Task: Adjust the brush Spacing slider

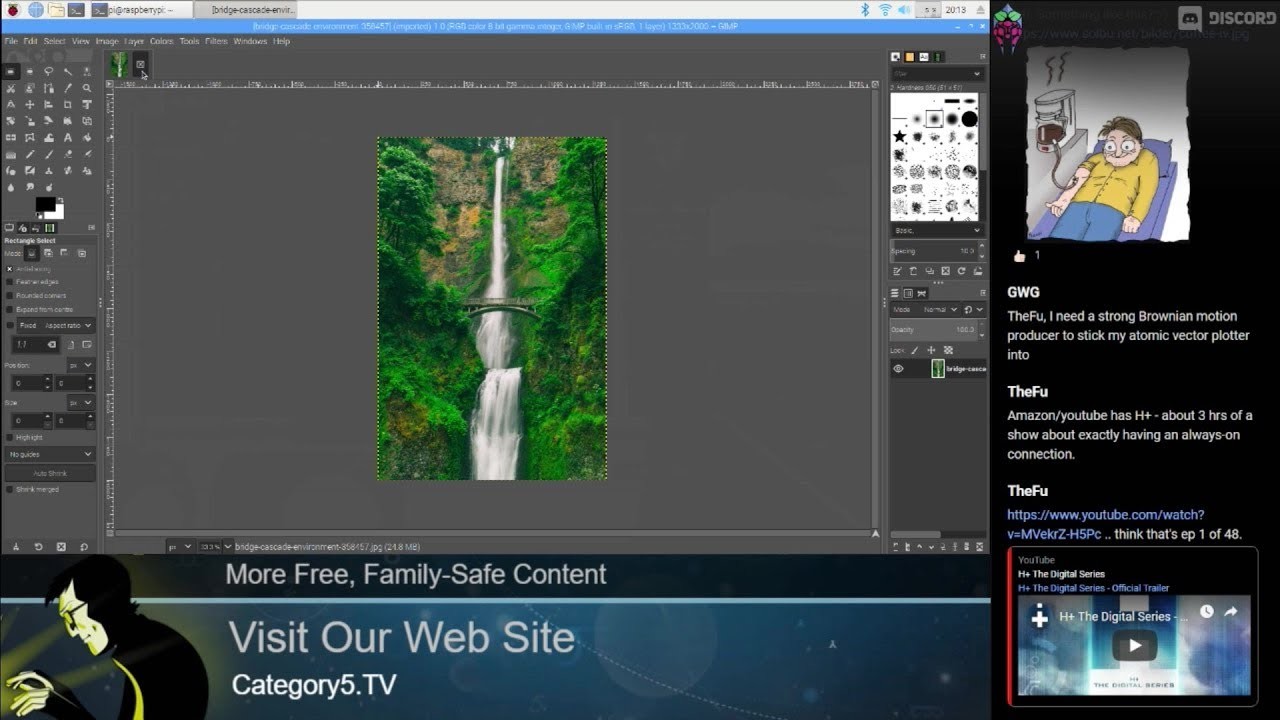Action: coord(936,251)
